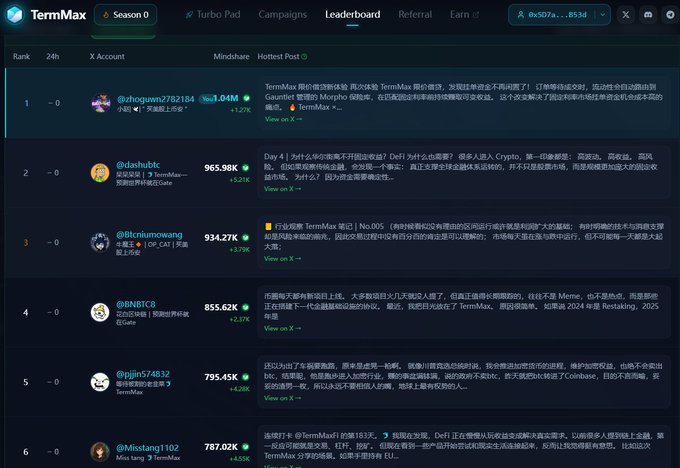Open the Telegram social icon
The height and width of the screenshot is (468, 680).
point(670,15)
